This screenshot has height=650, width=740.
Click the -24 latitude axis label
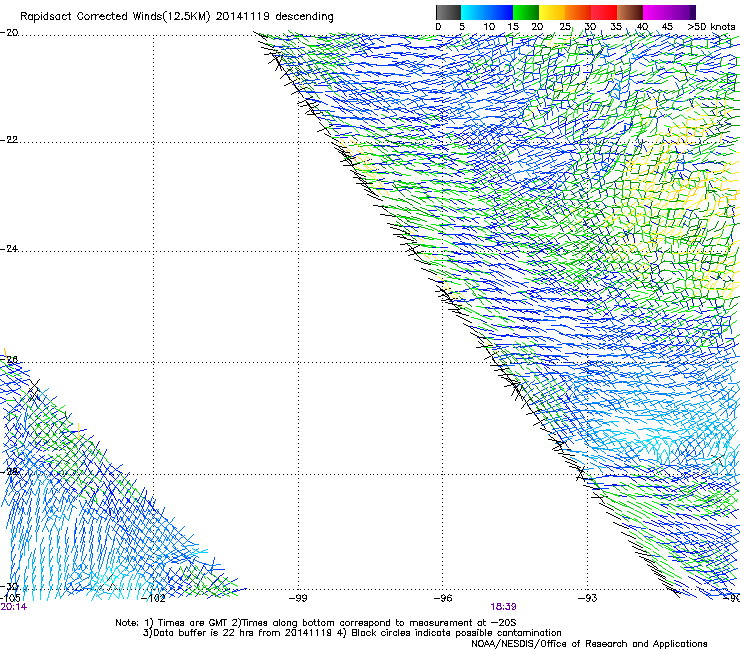(x=9, y=249)
